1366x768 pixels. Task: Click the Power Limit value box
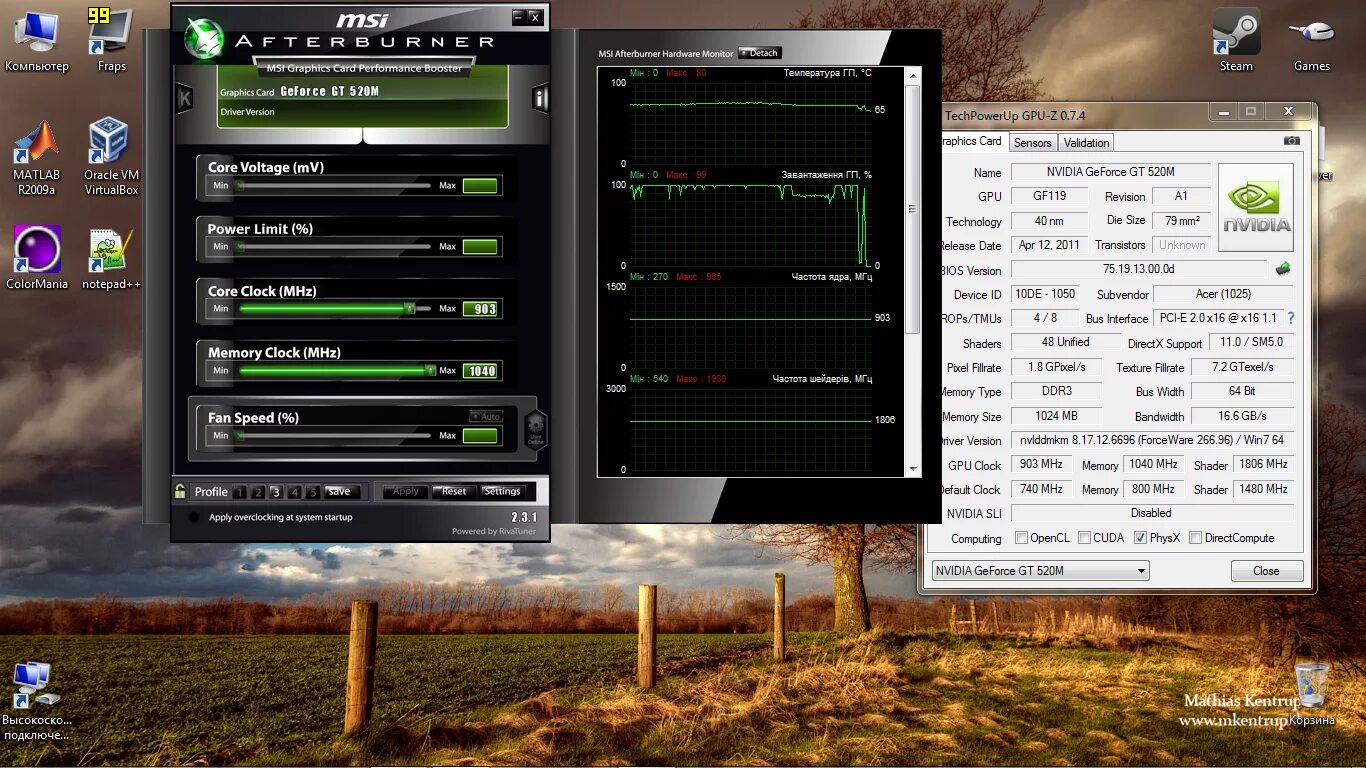[x=480, y=247]
